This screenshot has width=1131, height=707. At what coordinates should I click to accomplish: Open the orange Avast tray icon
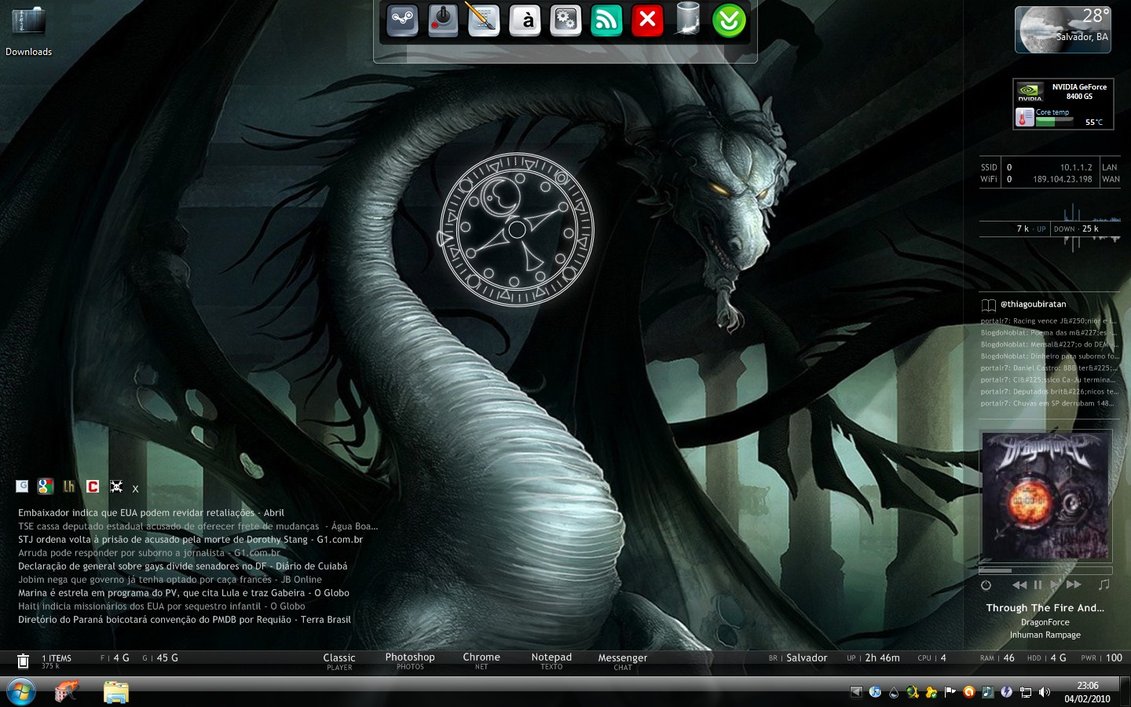point(969,692)
